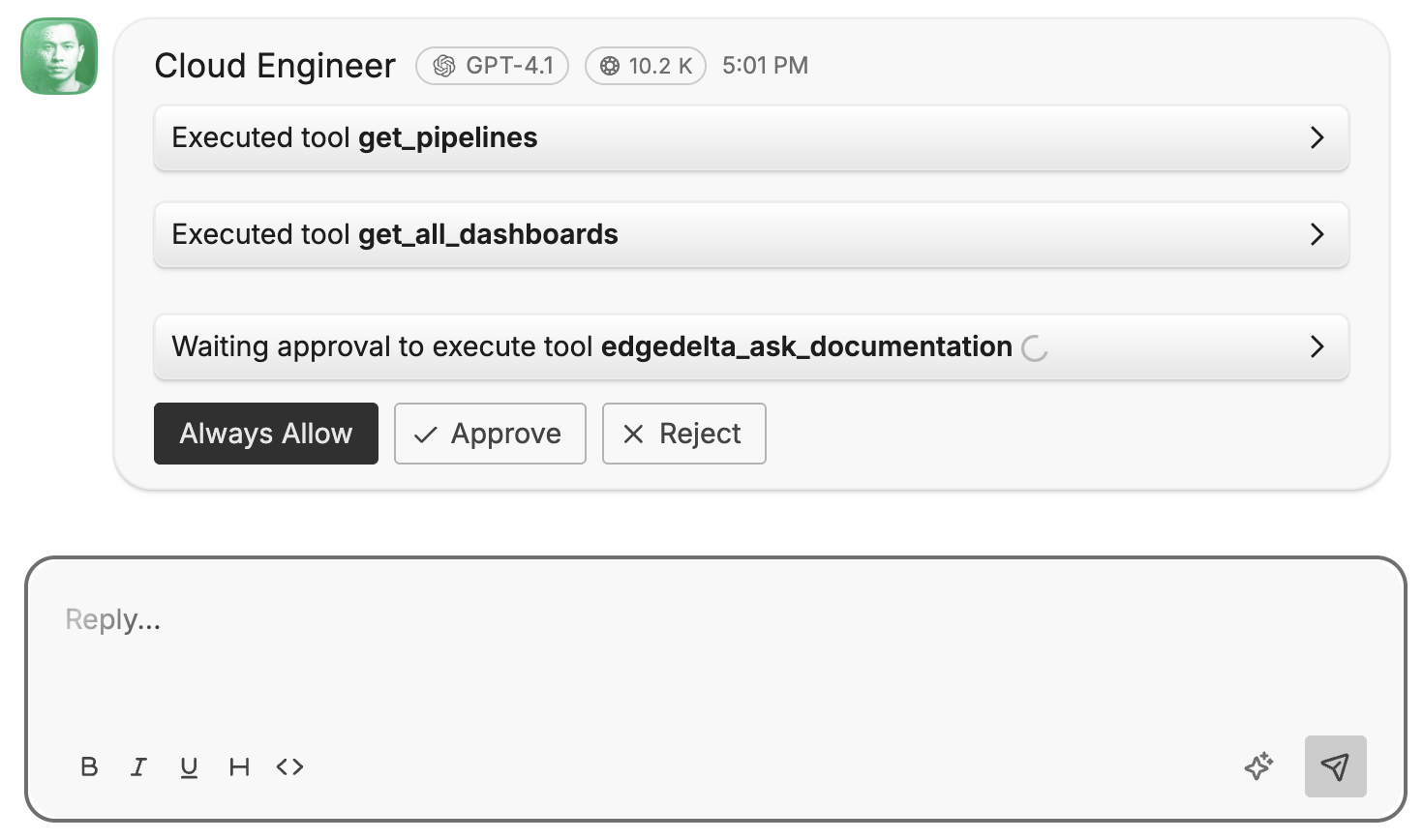Viewport: 1423px width, 840px height.
Task: Expand the get_pipelines tool result
Action: [x=1317, y=137]
